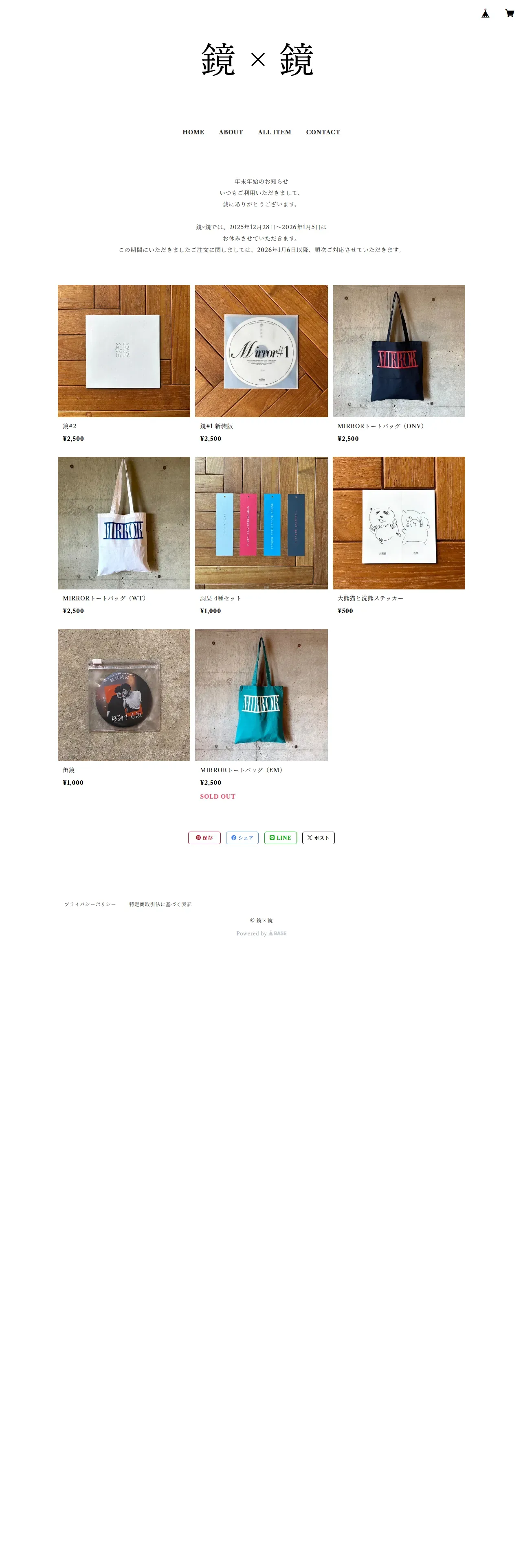This screenshot has width=523, height=1568.
Task: Click the 鏡 × 鏡 shop logo
Action: (257, 60)
